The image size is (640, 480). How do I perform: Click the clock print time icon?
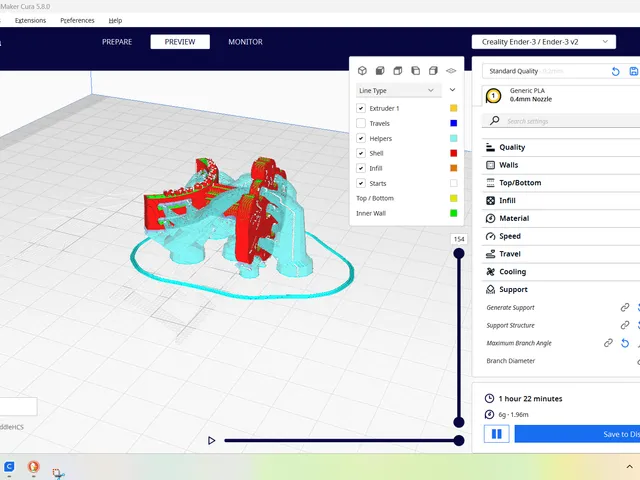(489, 398)
